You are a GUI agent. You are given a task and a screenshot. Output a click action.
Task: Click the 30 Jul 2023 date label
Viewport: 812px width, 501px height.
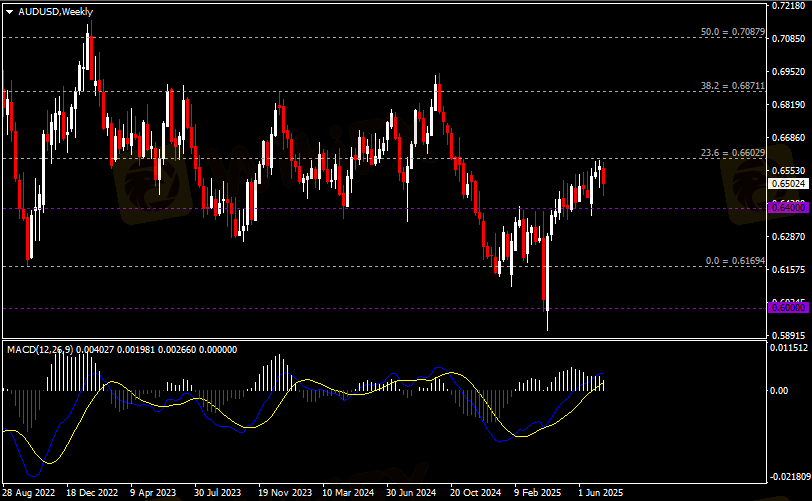pyautogui.click(x=218, y=492)
